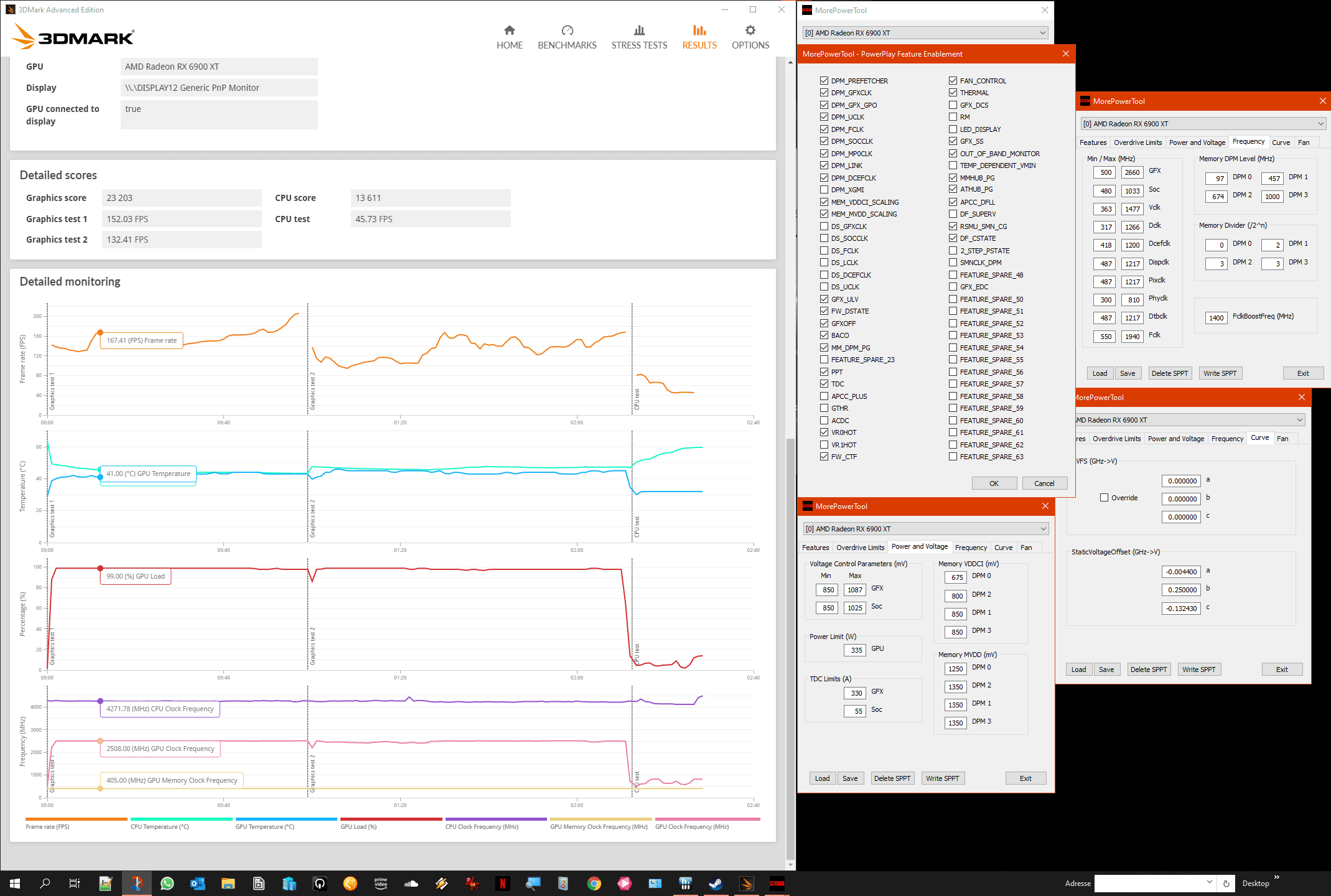The height and width of the screenshot is (896, 1331).
Task: Click FclkBoostFreq field showing 1400
Action: pos(1217,318)
